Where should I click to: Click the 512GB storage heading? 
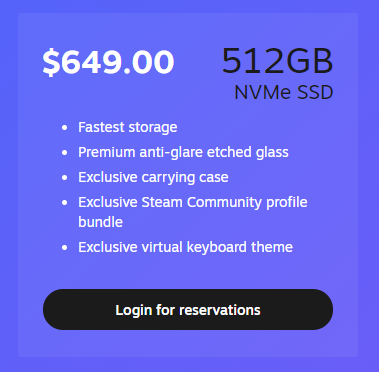pyautogui.click(x=277, y=61)
